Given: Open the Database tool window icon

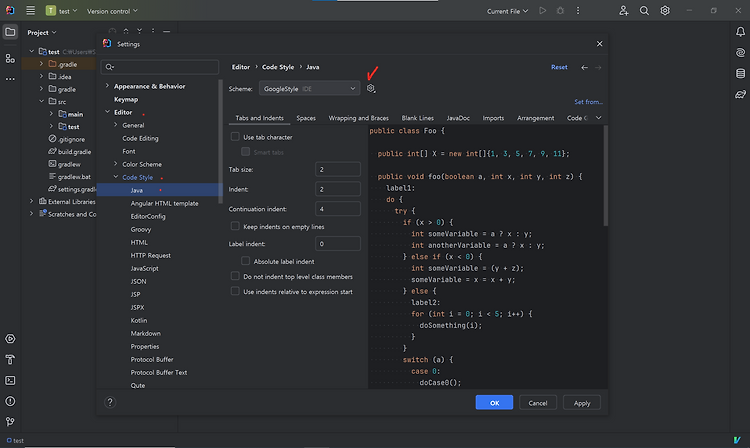Looking at the screenshot, I should [x=740, y=73].
